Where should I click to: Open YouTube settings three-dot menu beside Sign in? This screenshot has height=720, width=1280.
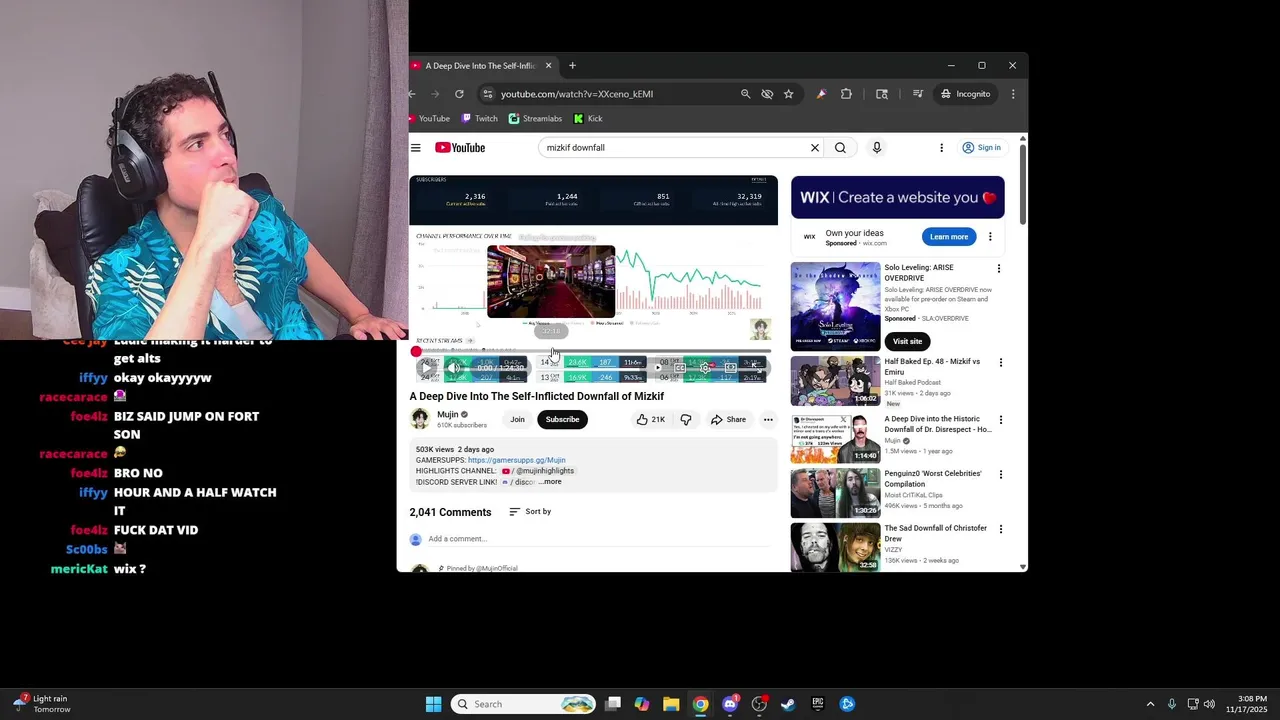click(x=941, y=148)
